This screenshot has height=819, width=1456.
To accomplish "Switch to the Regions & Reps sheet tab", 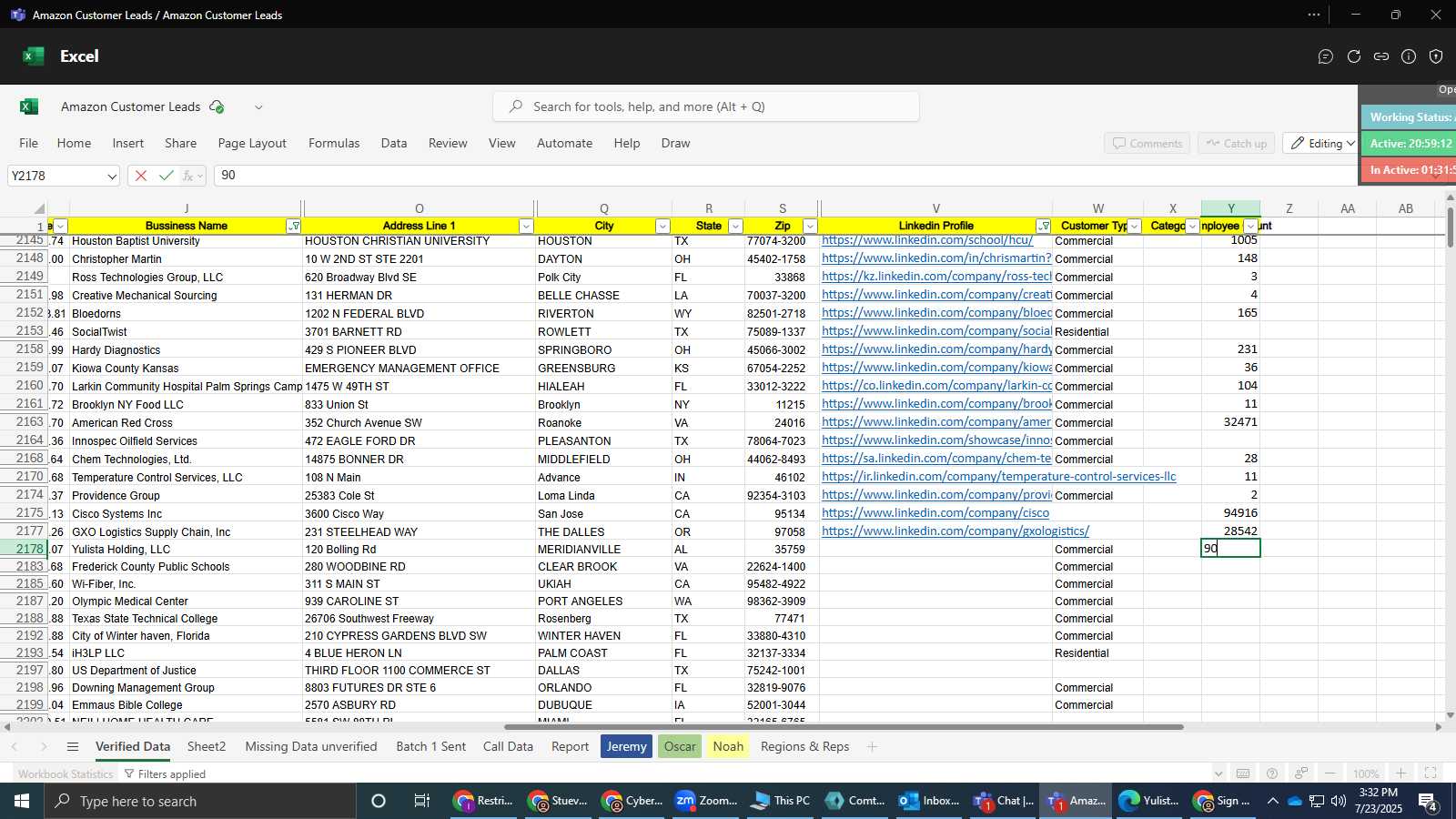I will (804, 746).
